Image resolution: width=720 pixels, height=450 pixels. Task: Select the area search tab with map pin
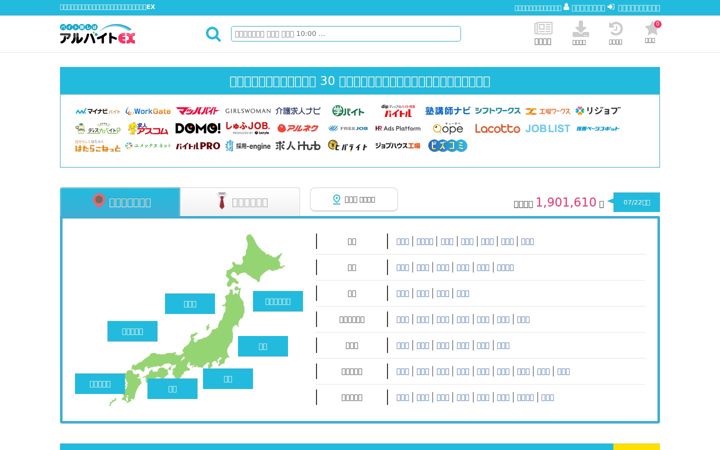coord(120,202)
